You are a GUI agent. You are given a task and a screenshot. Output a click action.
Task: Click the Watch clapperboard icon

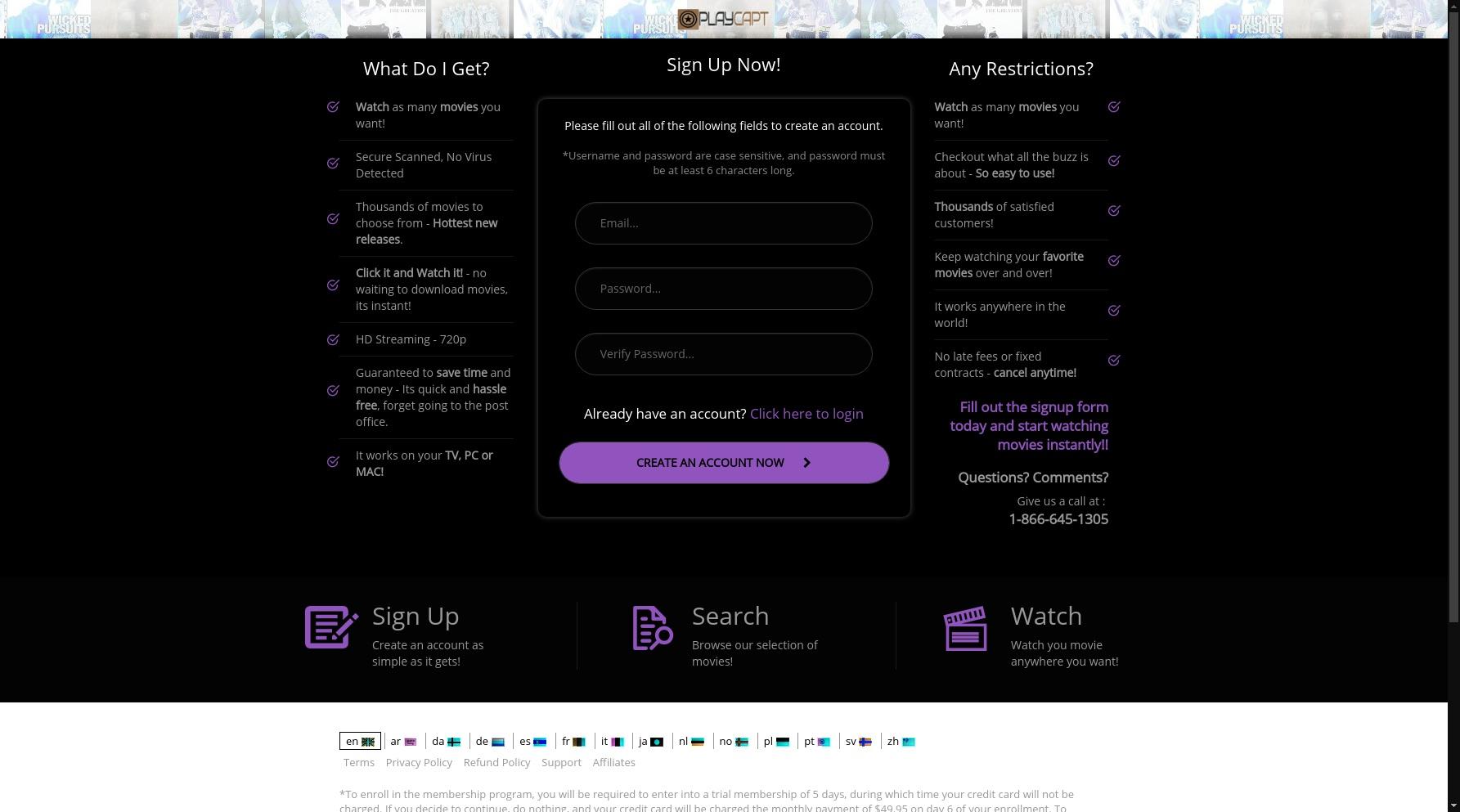tap(965, 628)
